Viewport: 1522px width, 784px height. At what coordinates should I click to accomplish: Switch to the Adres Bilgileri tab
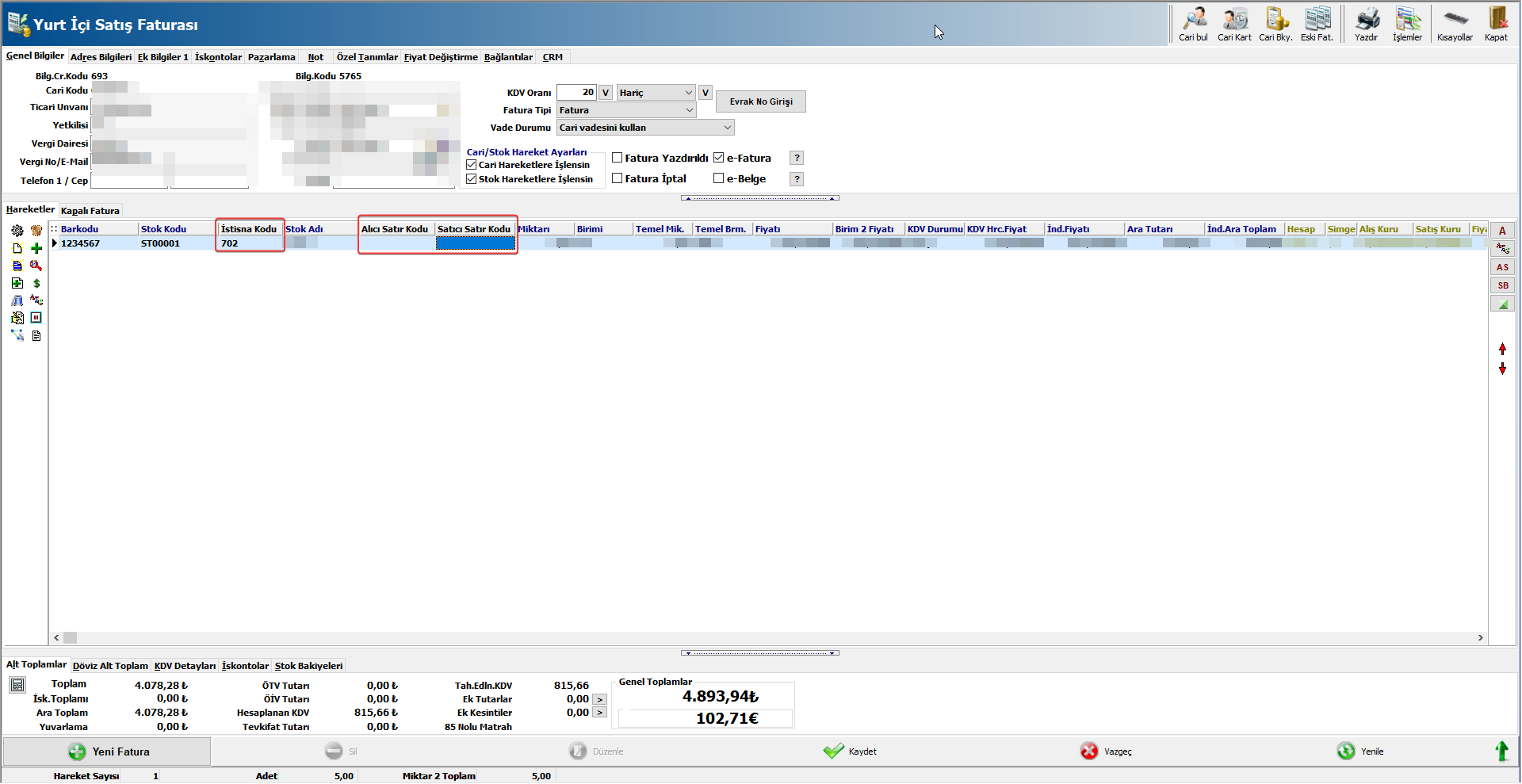101,57
